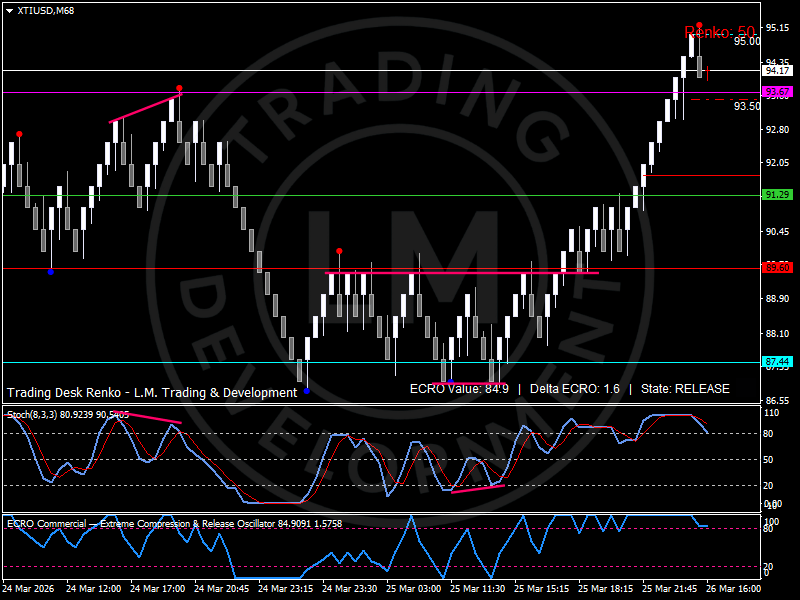Click the 'State: RELEASE' readout

click(685, 389)
